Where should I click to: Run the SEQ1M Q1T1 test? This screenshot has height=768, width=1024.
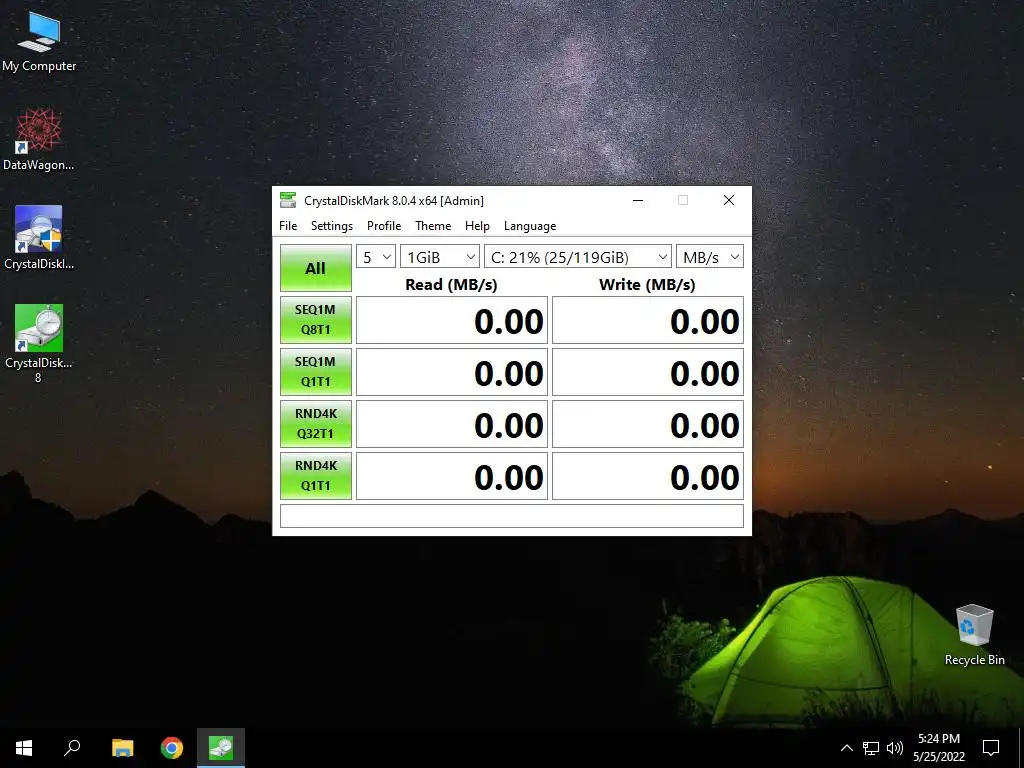pyautogui.click(x=316, y=372)
